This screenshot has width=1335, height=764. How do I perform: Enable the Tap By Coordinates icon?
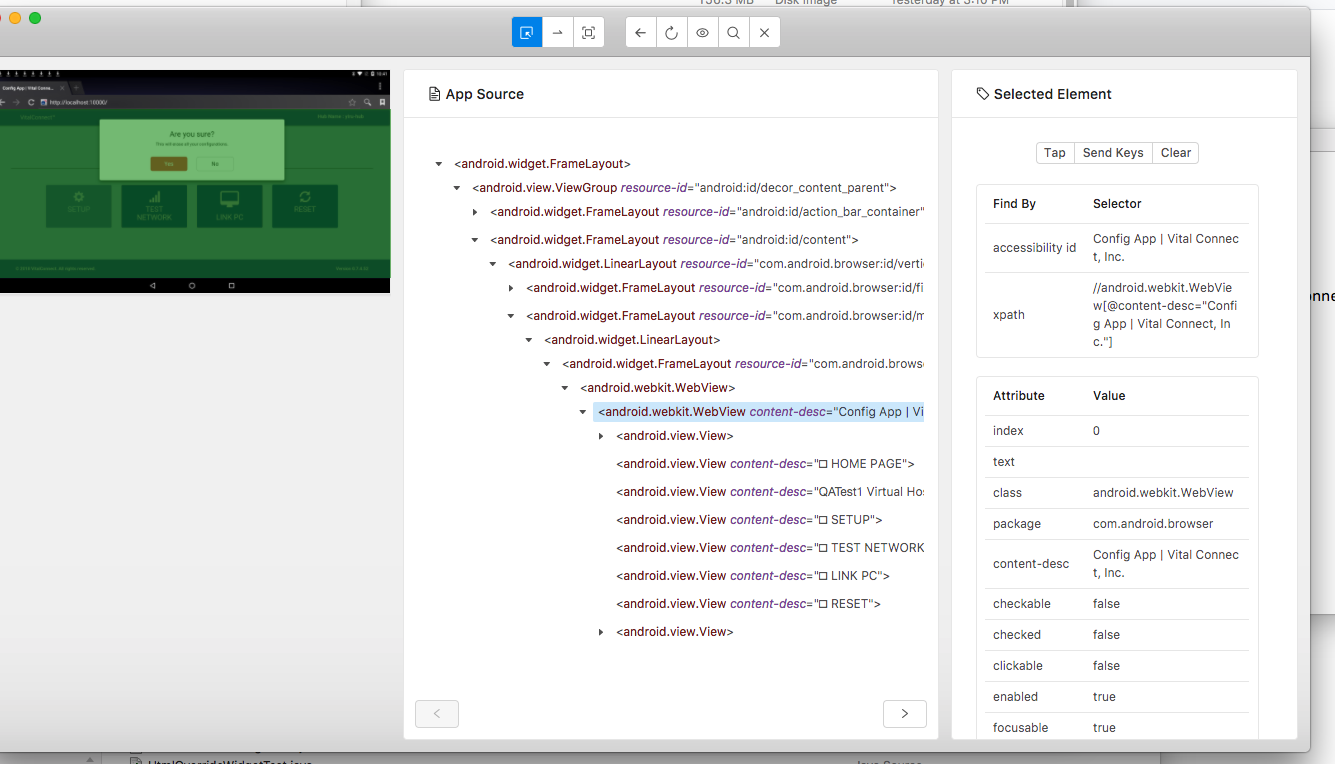pos(588,31)
